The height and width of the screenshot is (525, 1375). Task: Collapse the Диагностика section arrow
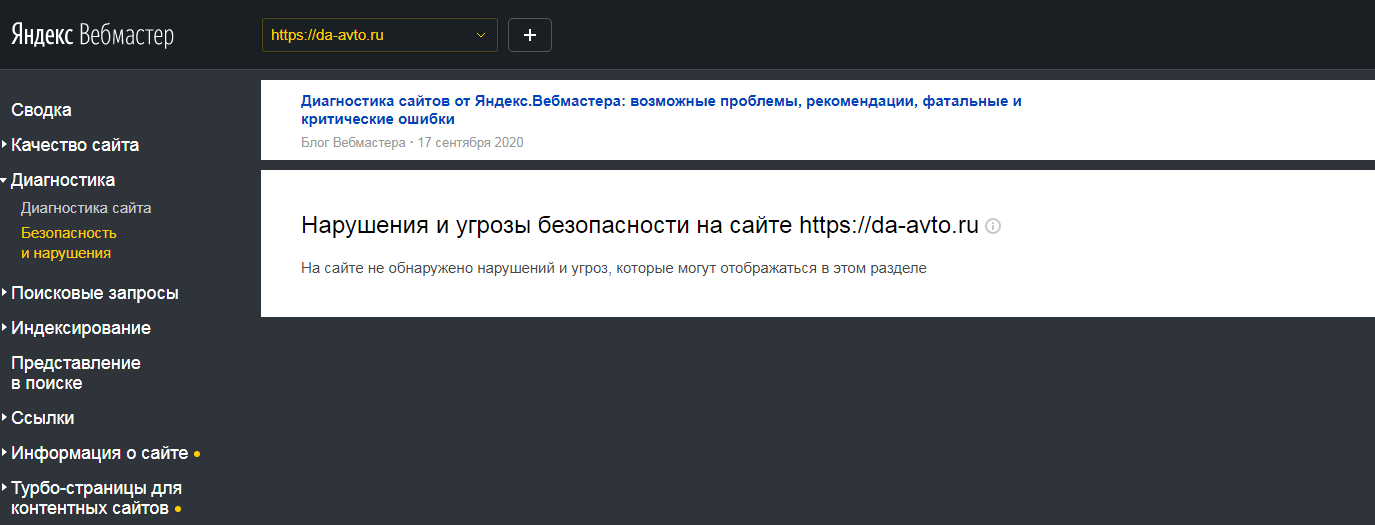[x=5, y=180]
